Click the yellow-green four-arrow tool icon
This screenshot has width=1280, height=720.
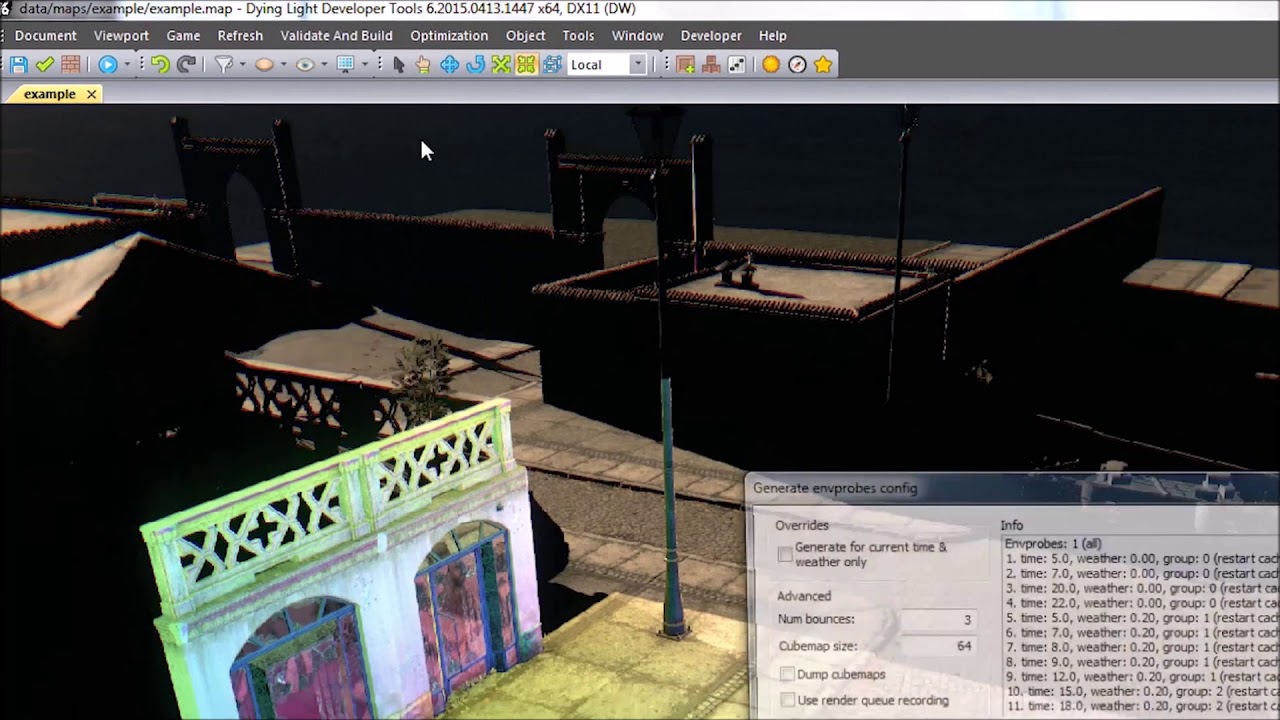point(526,65)
